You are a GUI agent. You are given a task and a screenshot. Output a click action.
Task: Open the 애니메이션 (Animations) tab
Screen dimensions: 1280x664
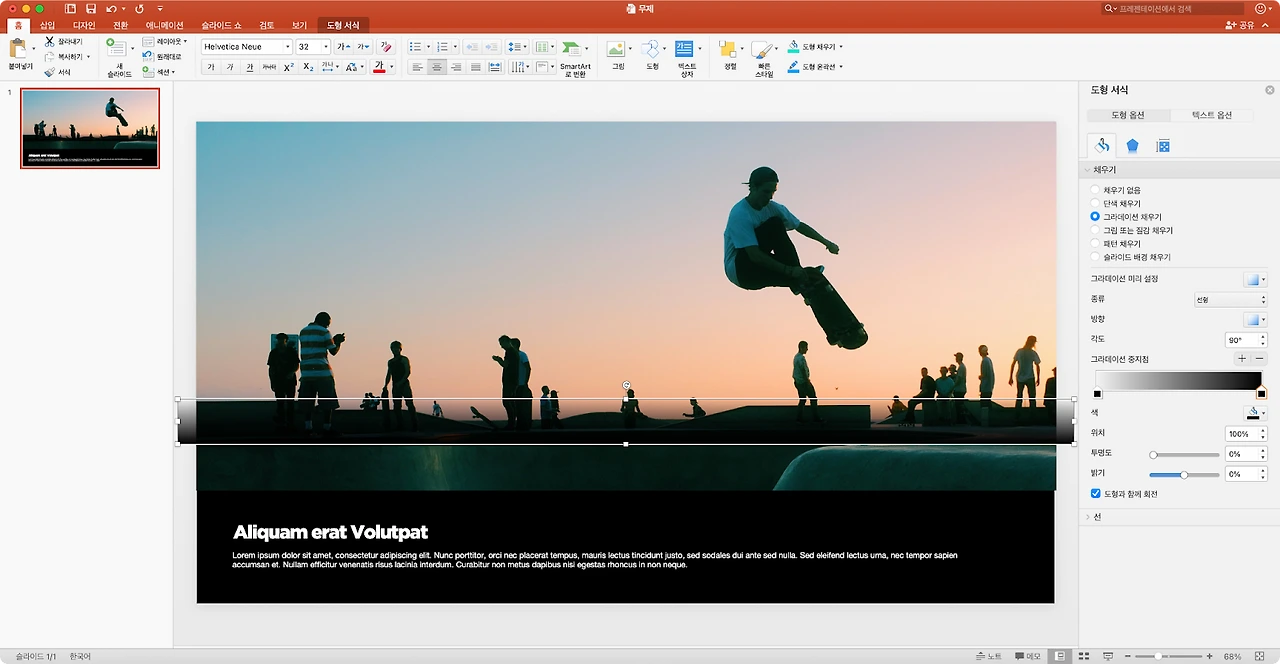click(164, 25)
